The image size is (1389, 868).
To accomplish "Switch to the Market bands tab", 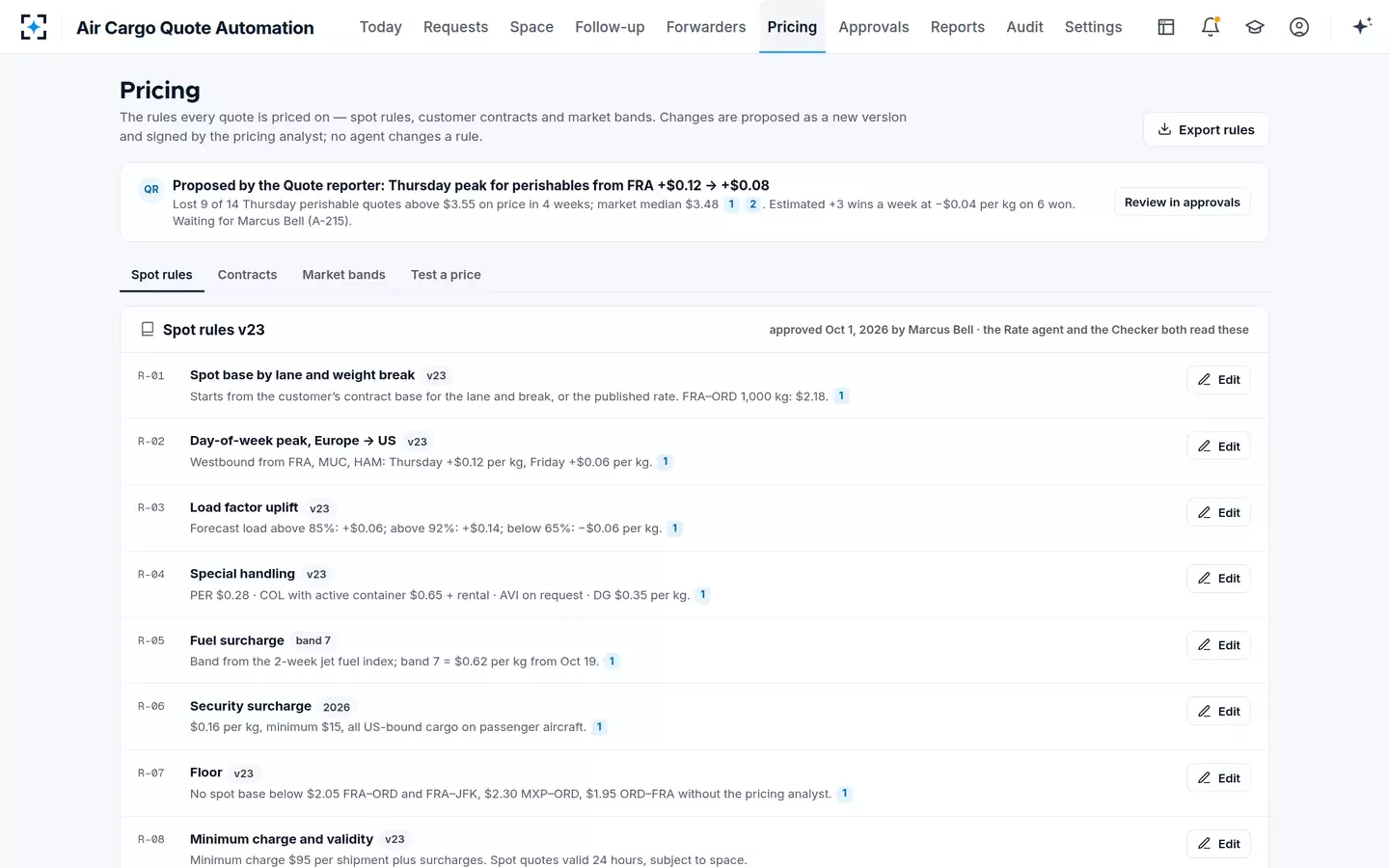I will pos(343,275).
